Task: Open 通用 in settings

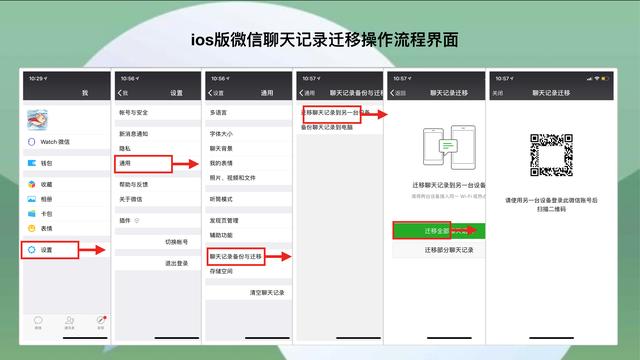Action: click(158, 163)
